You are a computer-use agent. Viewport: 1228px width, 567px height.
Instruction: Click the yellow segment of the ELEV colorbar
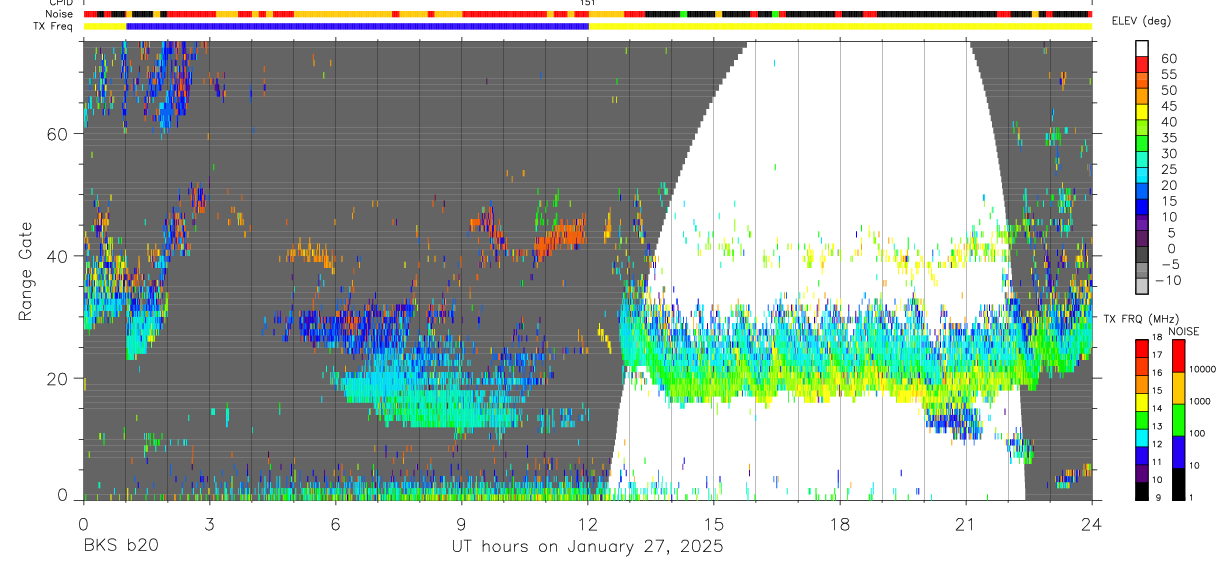click(x=1142, y=112)
